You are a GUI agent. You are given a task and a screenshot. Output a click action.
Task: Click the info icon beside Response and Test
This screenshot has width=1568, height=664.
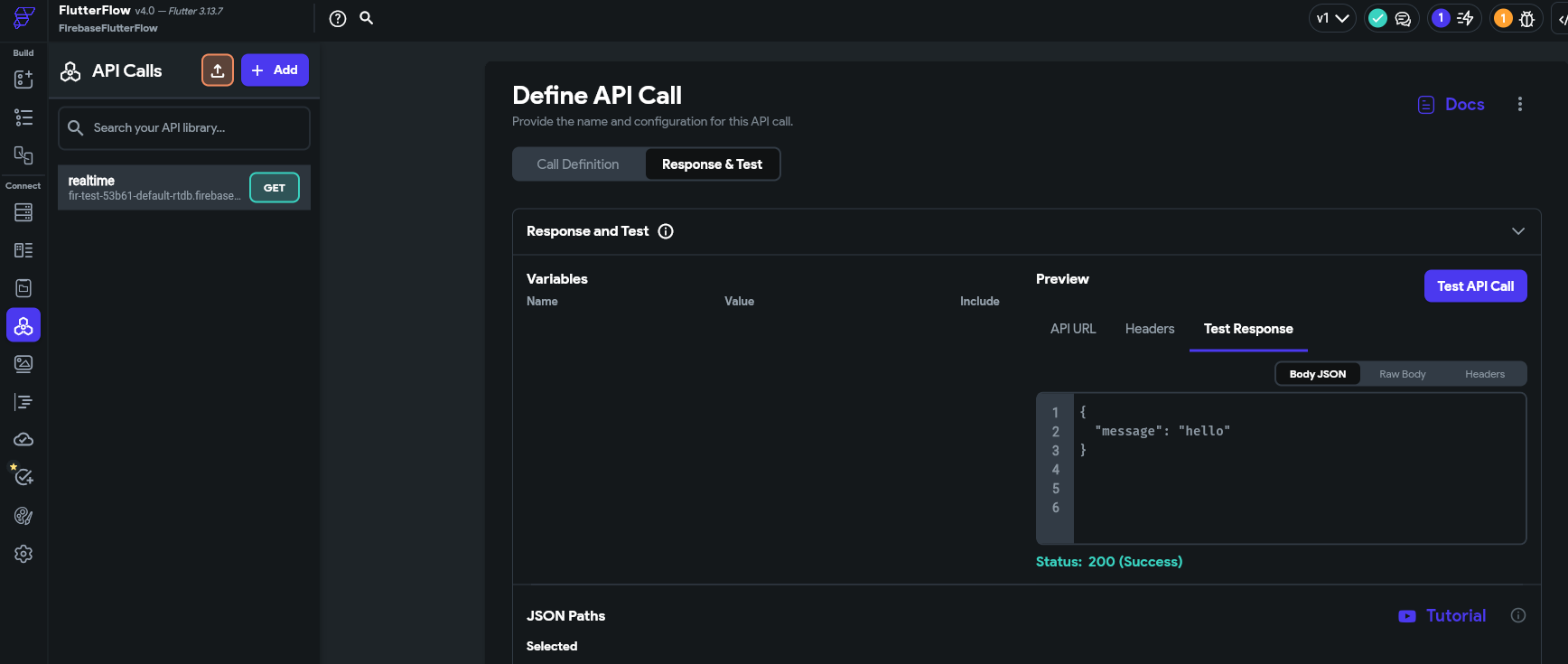click(x=666, y=231)
